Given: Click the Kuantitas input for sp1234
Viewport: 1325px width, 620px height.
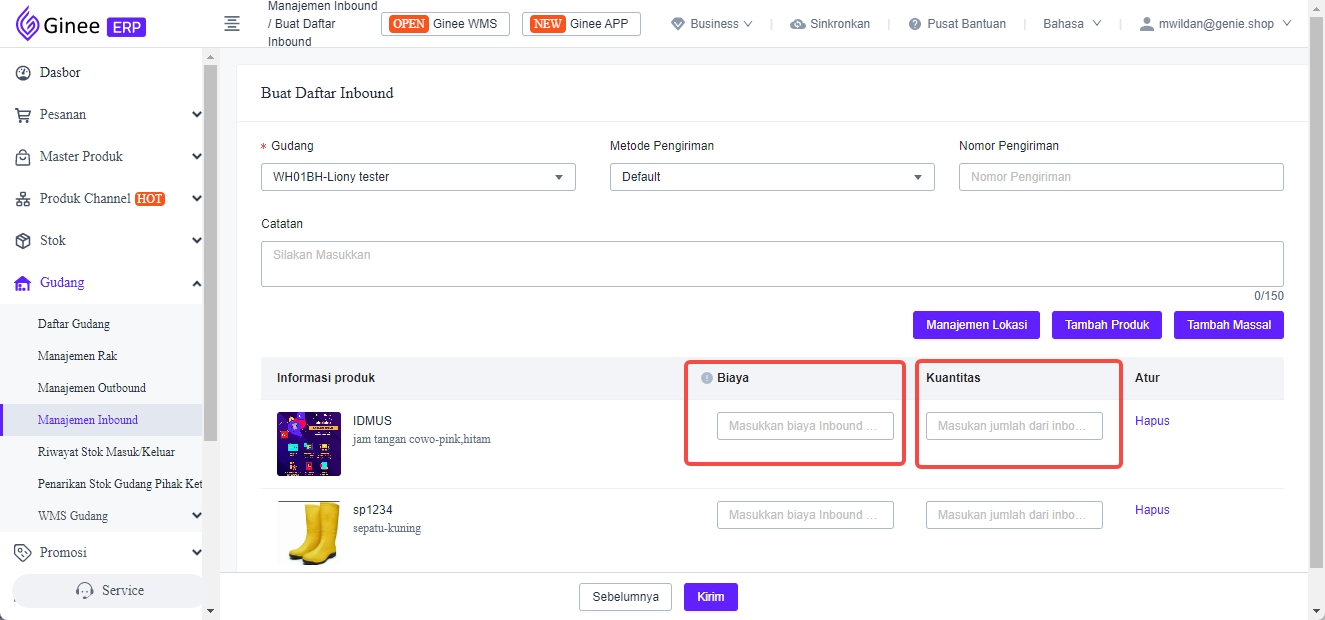Looking at the screenshot, I should click(x=1014, y=515).
